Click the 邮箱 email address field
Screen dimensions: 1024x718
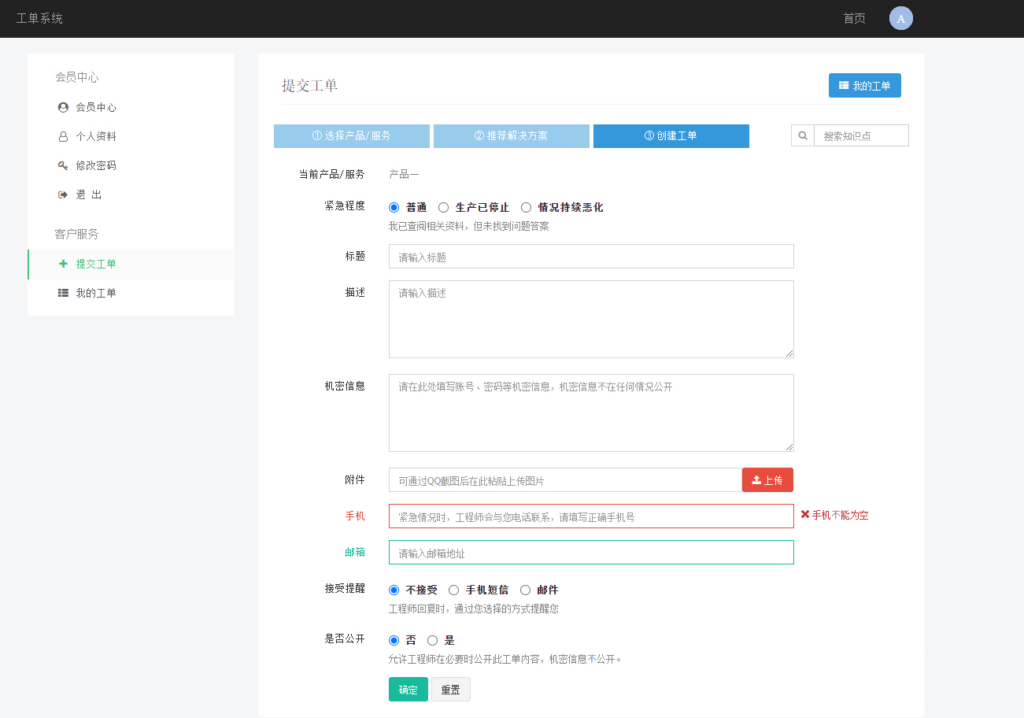[590, 552]
